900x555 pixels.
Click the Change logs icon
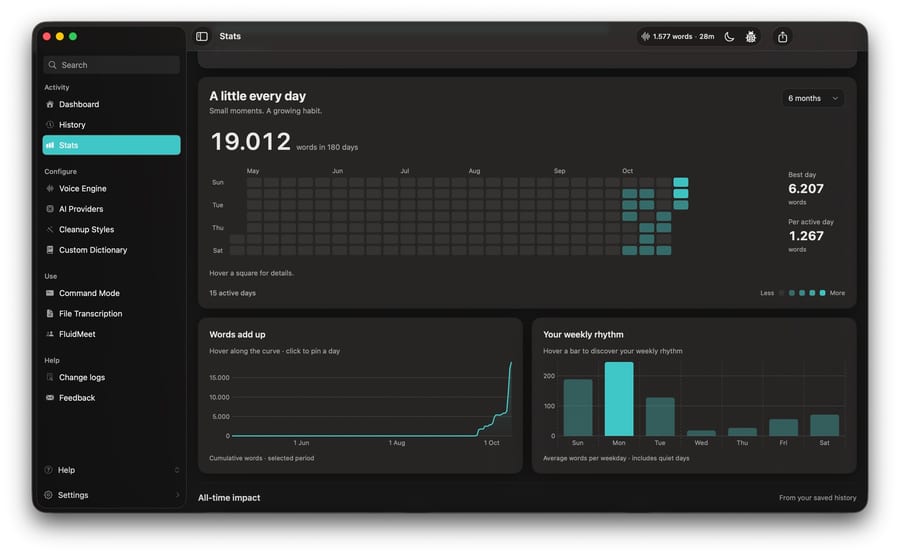pyautogui.click(x=50, y=377)
